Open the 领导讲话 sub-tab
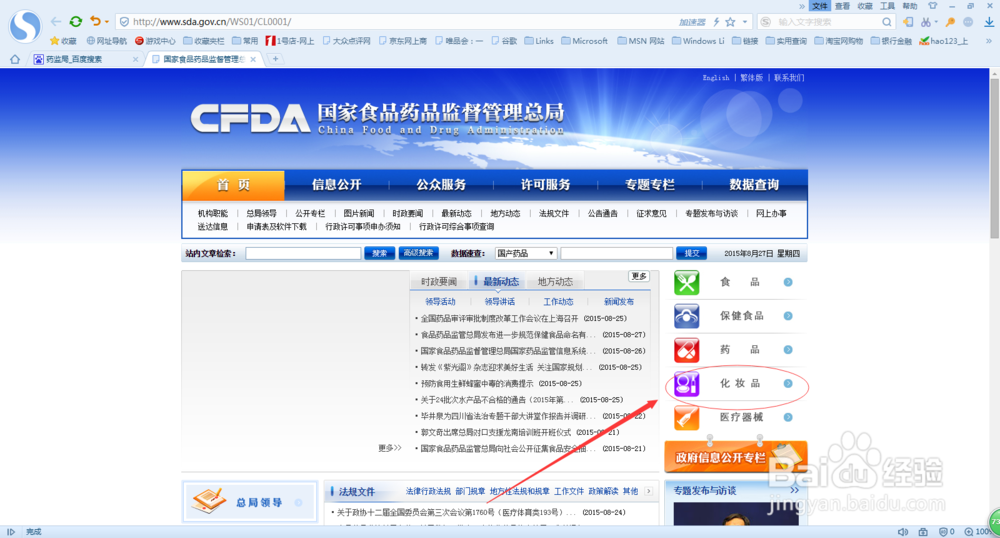 coord(499,302)
